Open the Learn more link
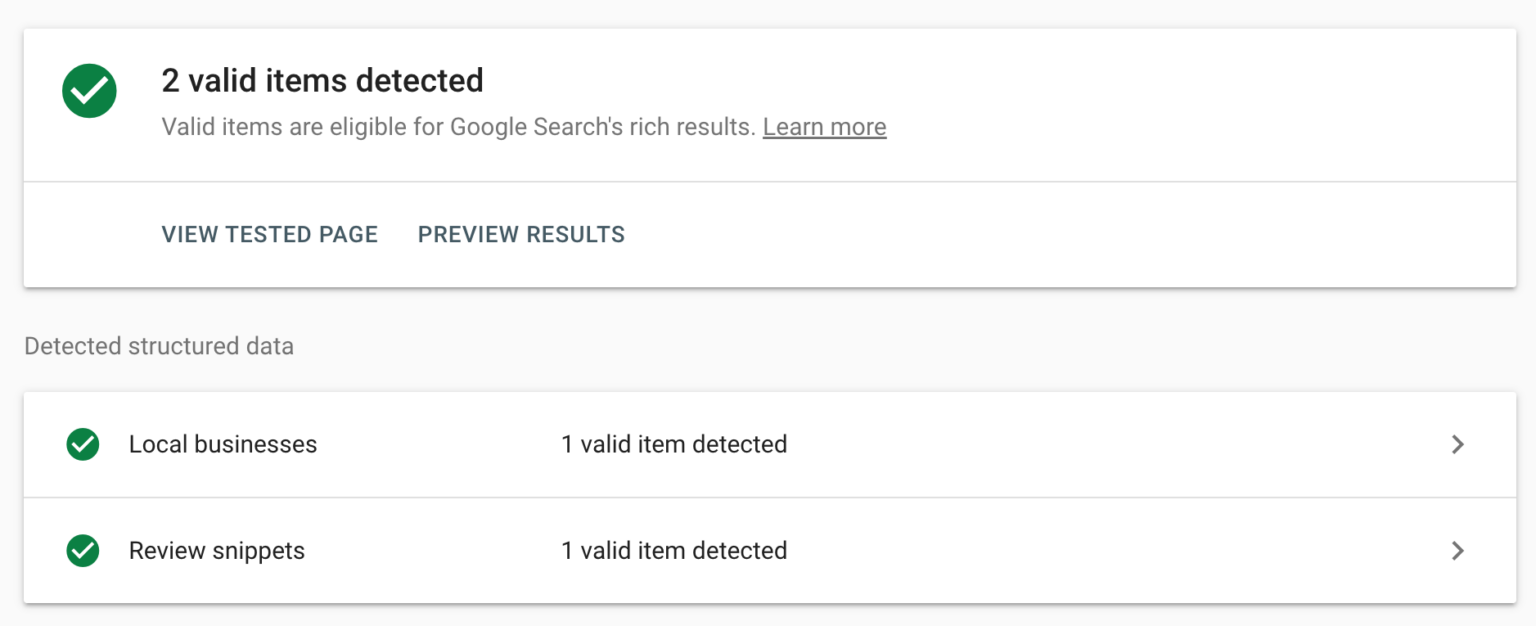 [824, 127]
